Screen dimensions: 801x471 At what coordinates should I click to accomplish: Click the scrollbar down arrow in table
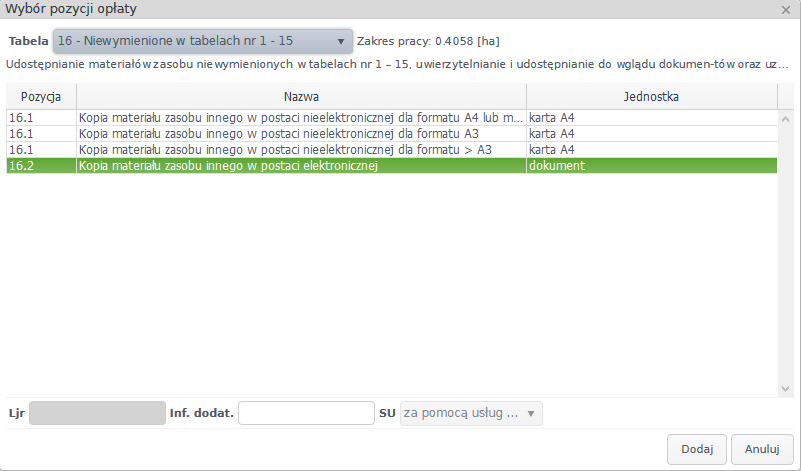coord(785,390)
